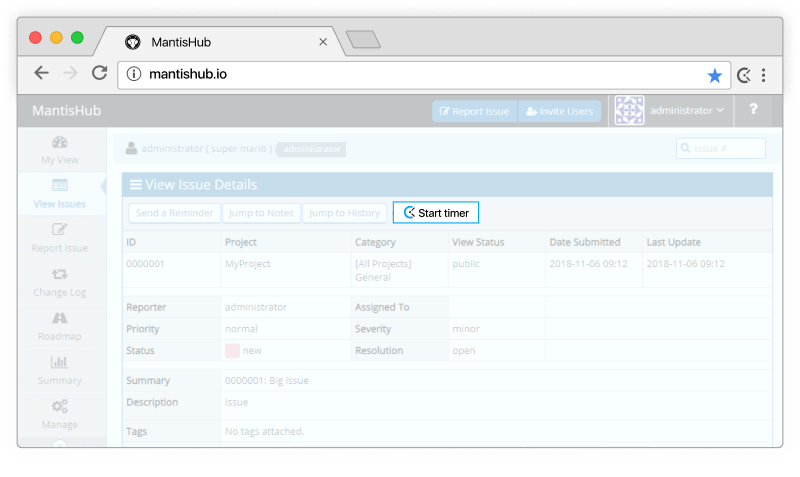Expand the administrator account dropdown
The image size is (800, 477).
click(687, 110)
